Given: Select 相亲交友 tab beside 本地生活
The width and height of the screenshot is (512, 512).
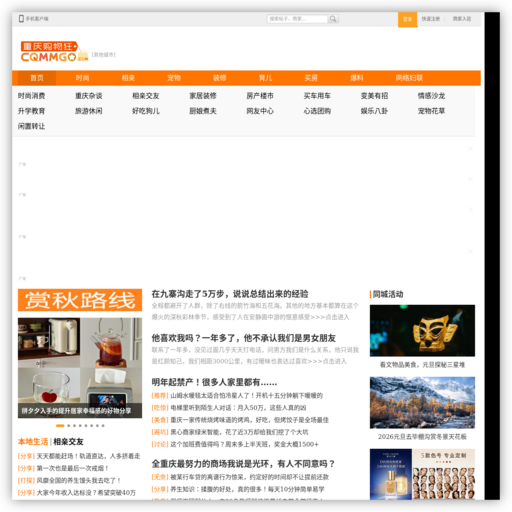Looking at the screenshot, I should click(68, 442).
